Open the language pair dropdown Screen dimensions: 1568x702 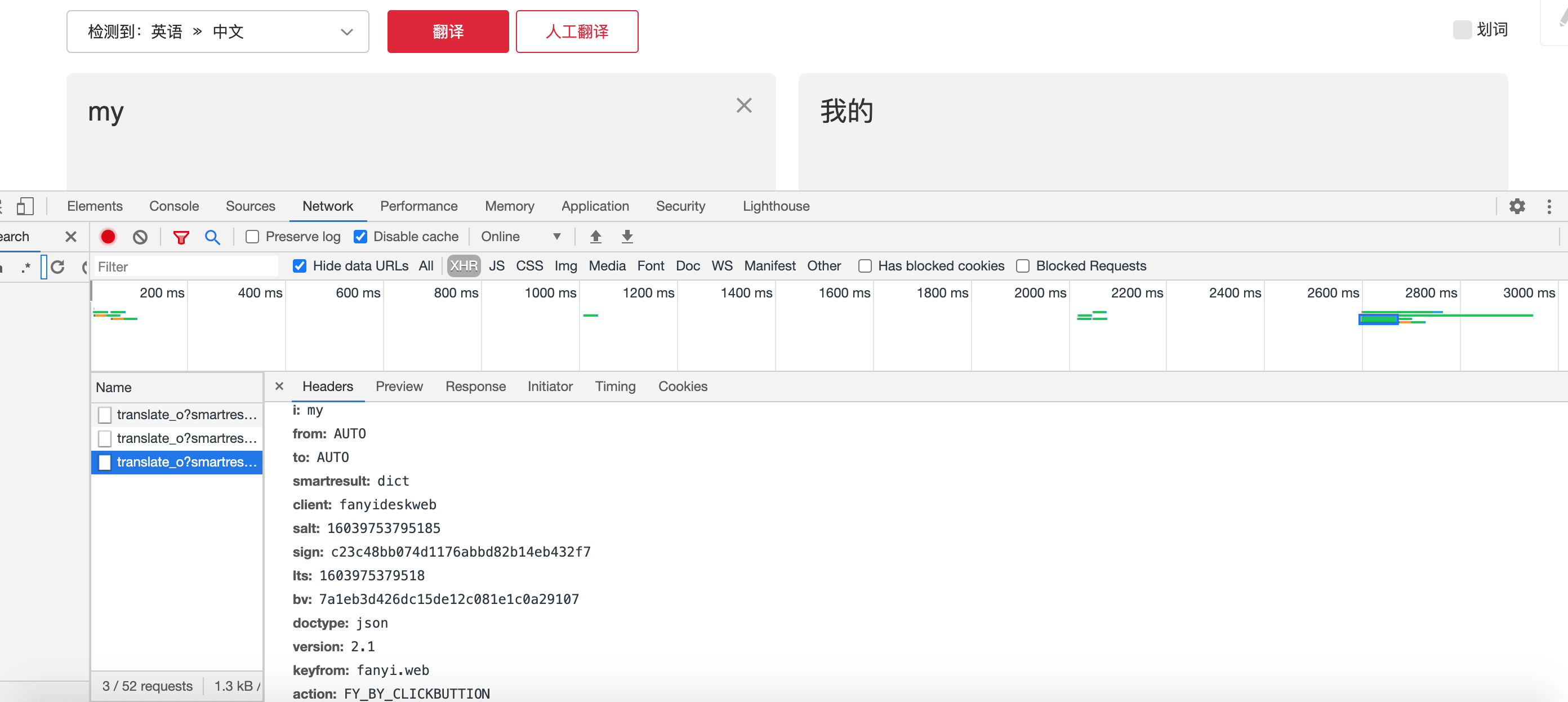(346, 32)
